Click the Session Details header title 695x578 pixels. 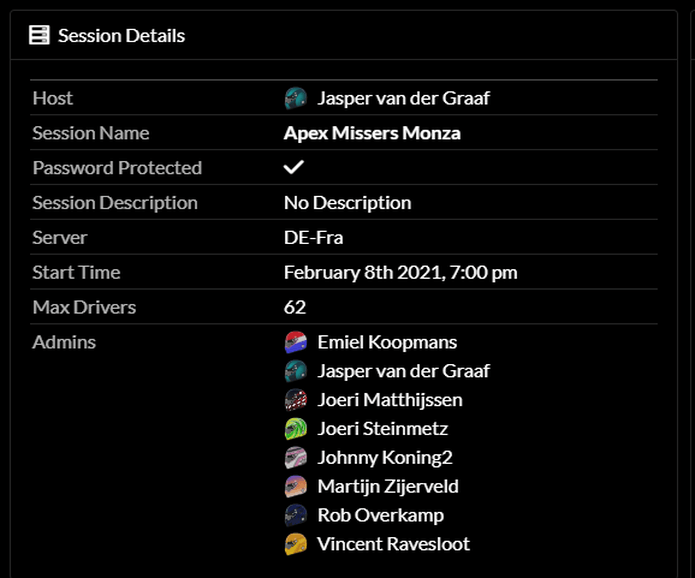(121, 35)
